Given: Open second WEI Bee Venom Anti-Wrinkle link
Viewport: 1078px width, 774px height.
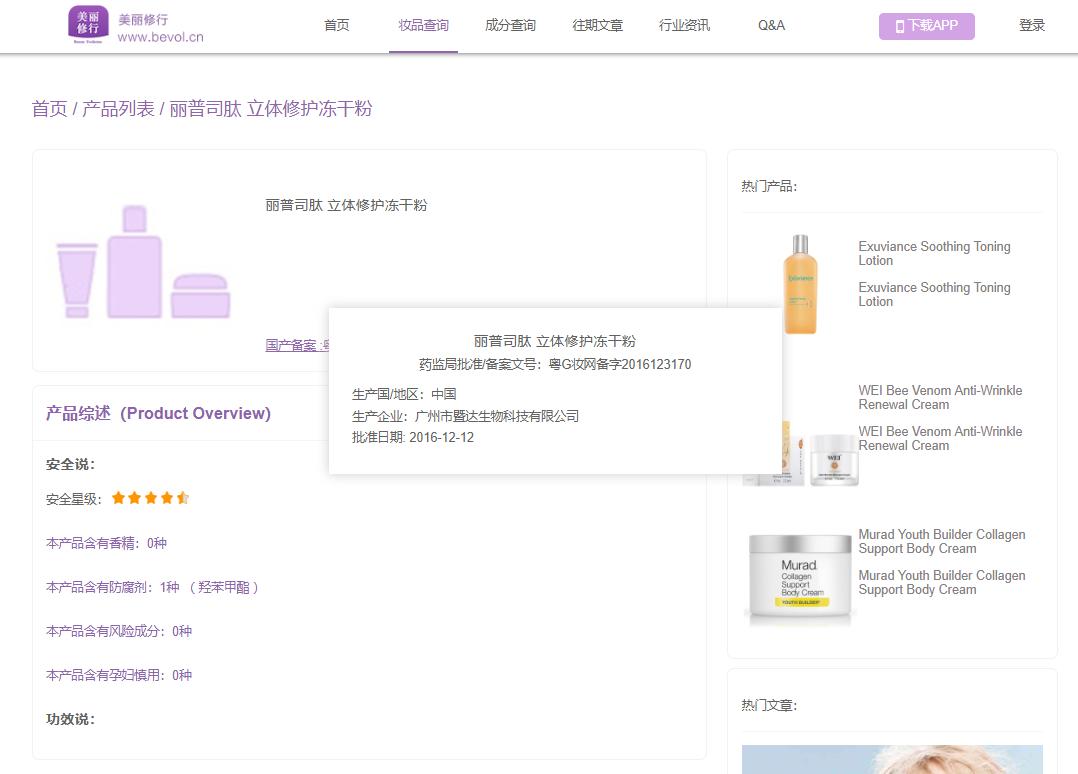Looking at the screenshot, I should (940, 439).
